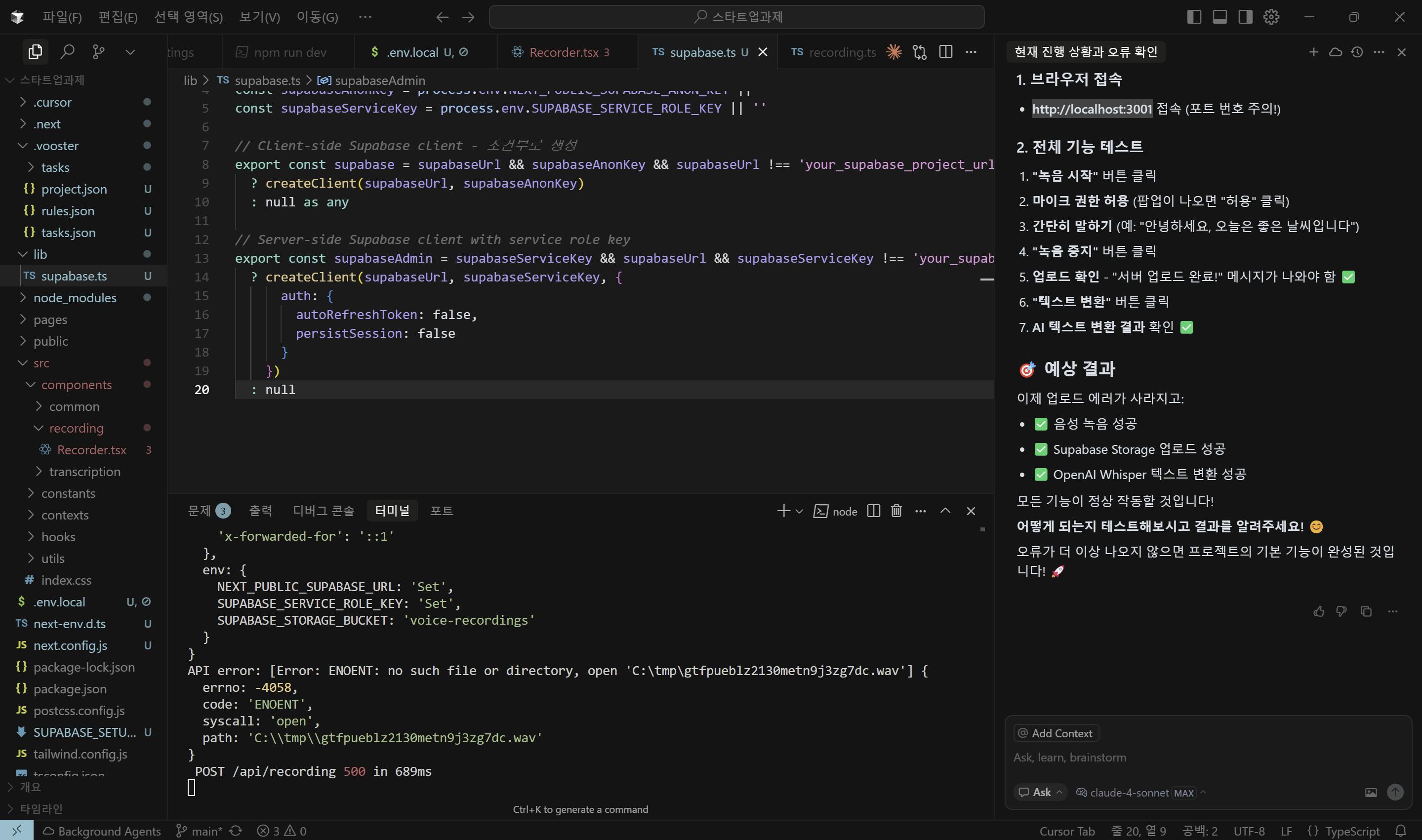The image size is (1422, 840).
Task: Click the compare changes icon in editor toolbar
Action: pos(920,52)
